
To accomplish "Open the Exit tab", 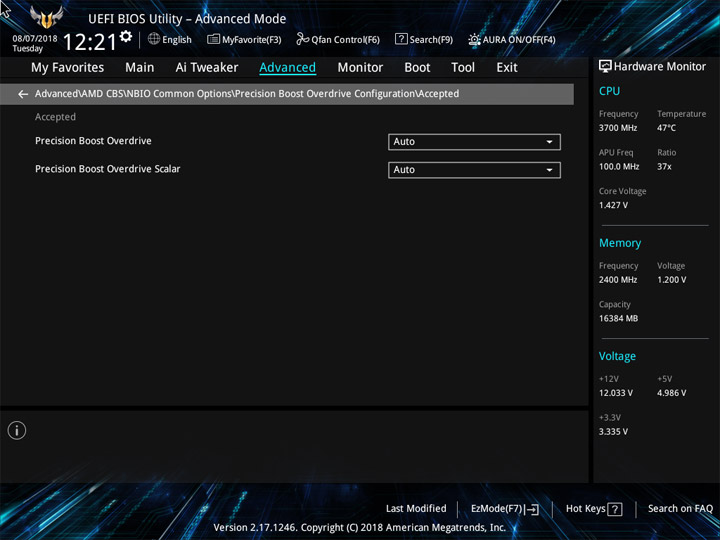I will 507,68.
